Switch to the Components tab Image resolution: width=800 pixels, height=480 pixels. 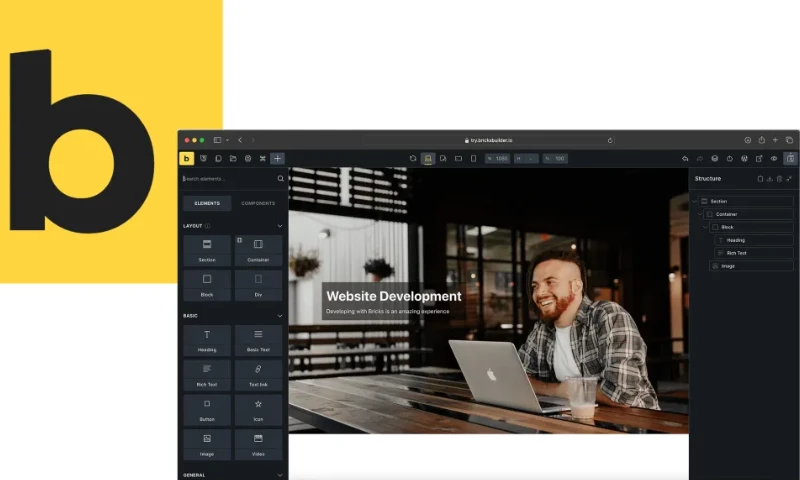coord(258,203)
